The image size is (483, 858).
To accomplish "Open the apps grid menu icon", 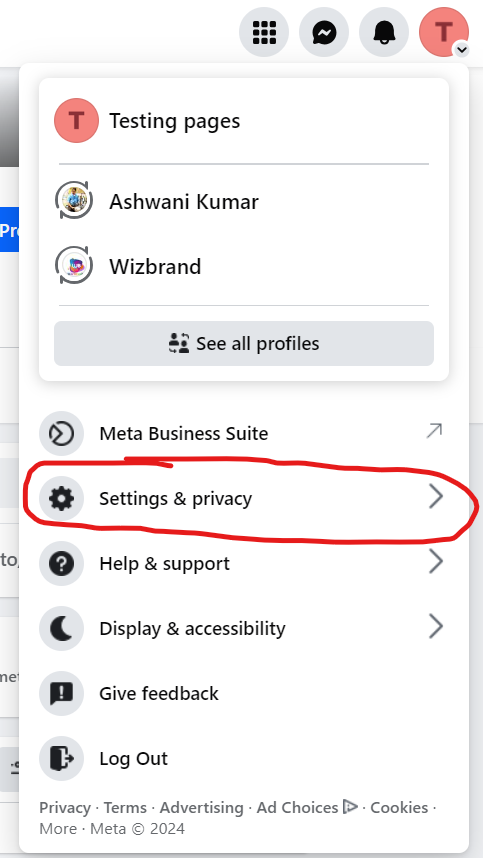I will tap(264, 32).
